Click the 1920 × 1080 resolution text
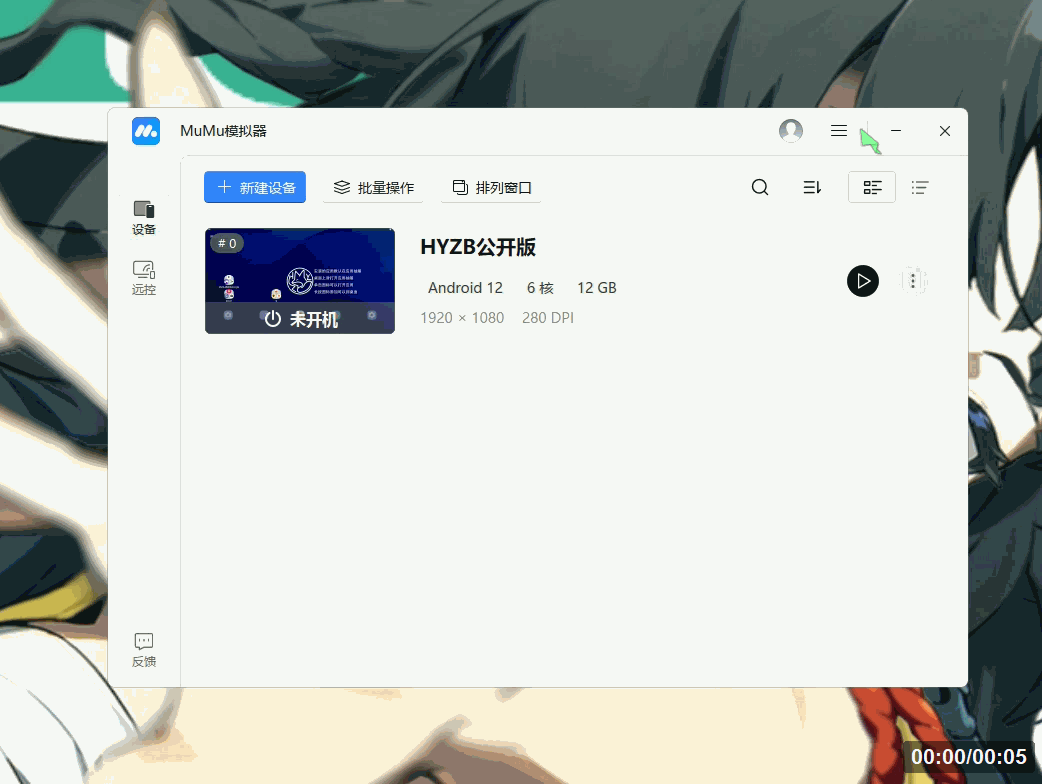 [x=462, y=318]
